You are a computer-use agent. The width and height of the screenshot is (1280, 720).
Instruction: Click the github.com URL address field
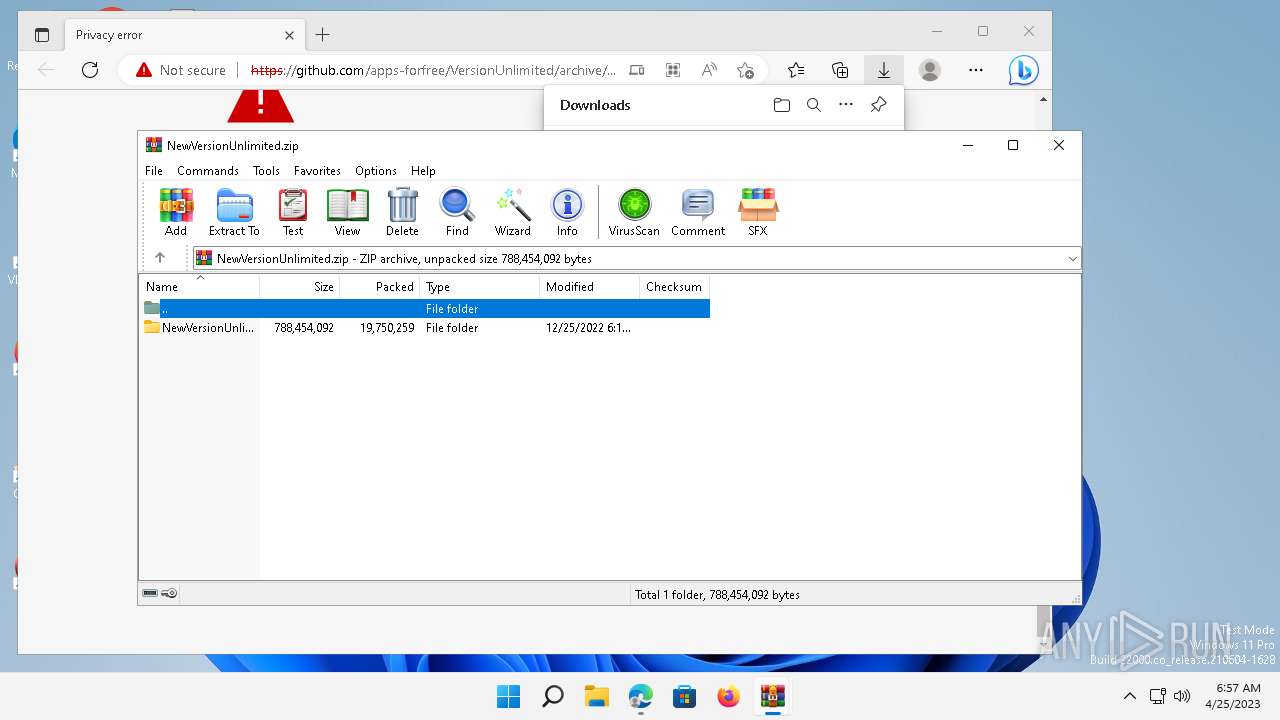(433, 70)
